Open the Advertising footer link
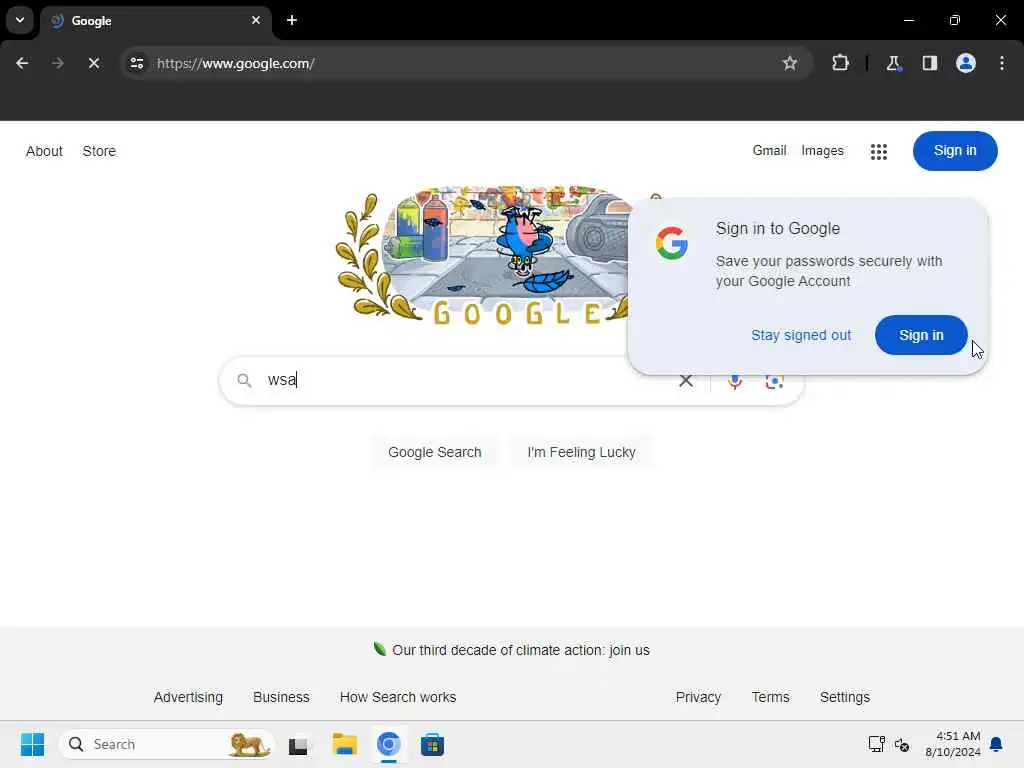The width and height of the screenshot is (1024, 768). click(188, 697)
